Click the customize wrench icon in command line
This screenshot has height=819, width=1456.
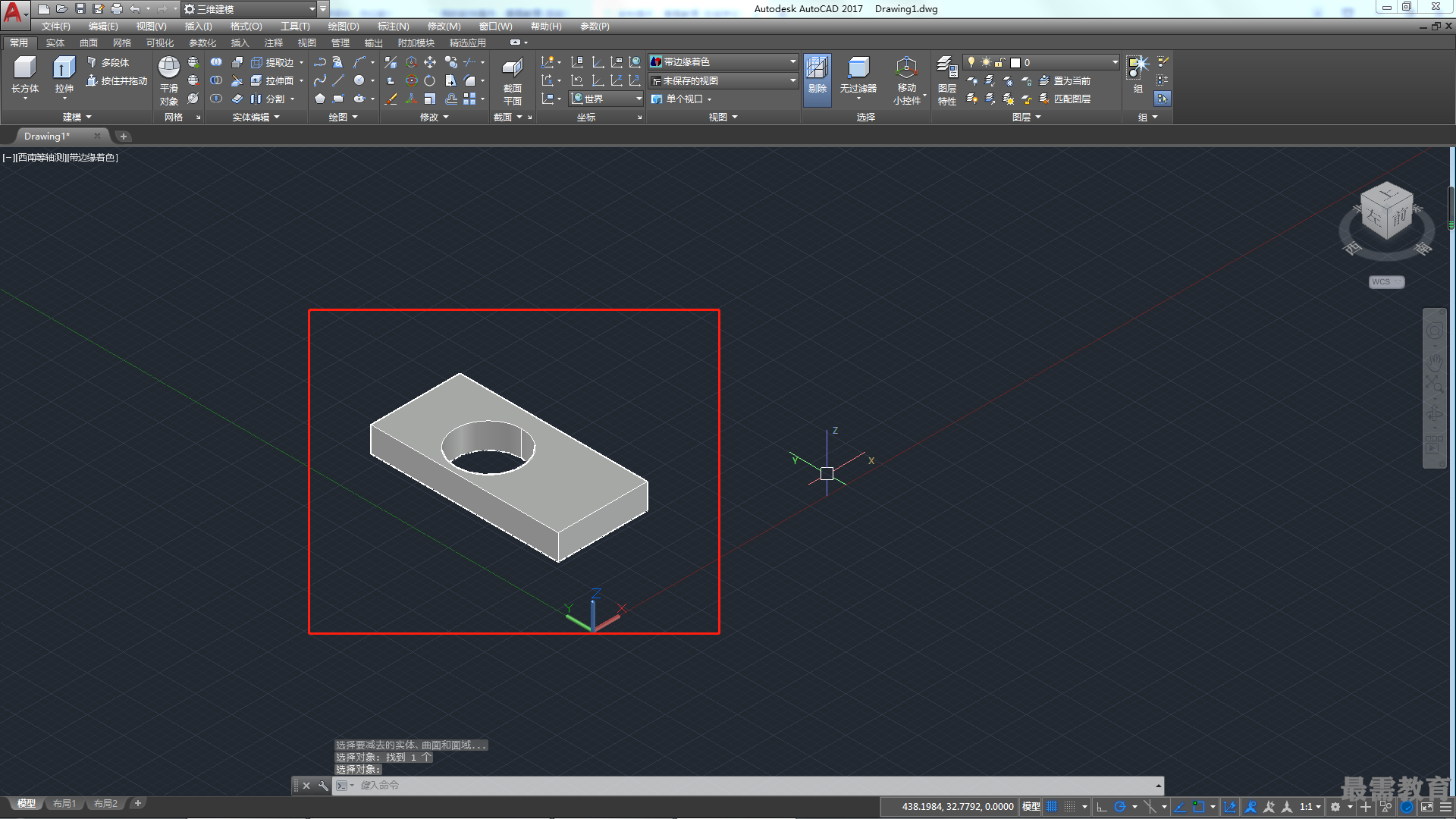[x=323, y=786]
